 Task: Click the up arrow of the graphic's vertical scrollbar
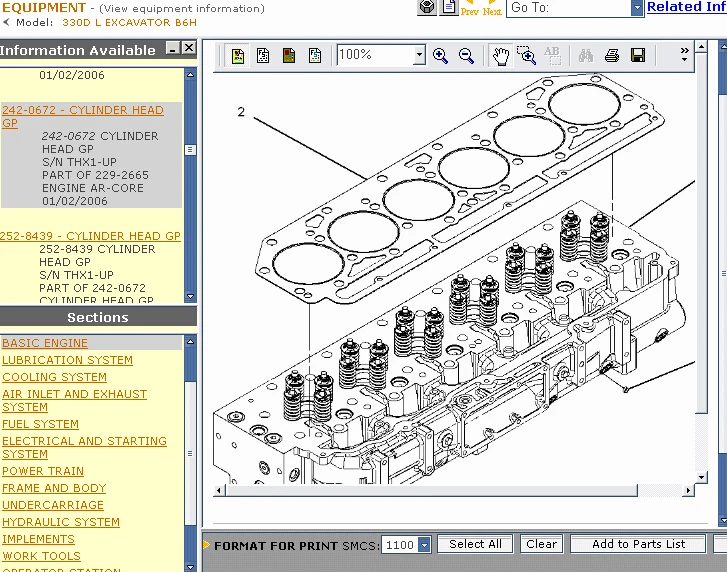(x=701, y=46)
